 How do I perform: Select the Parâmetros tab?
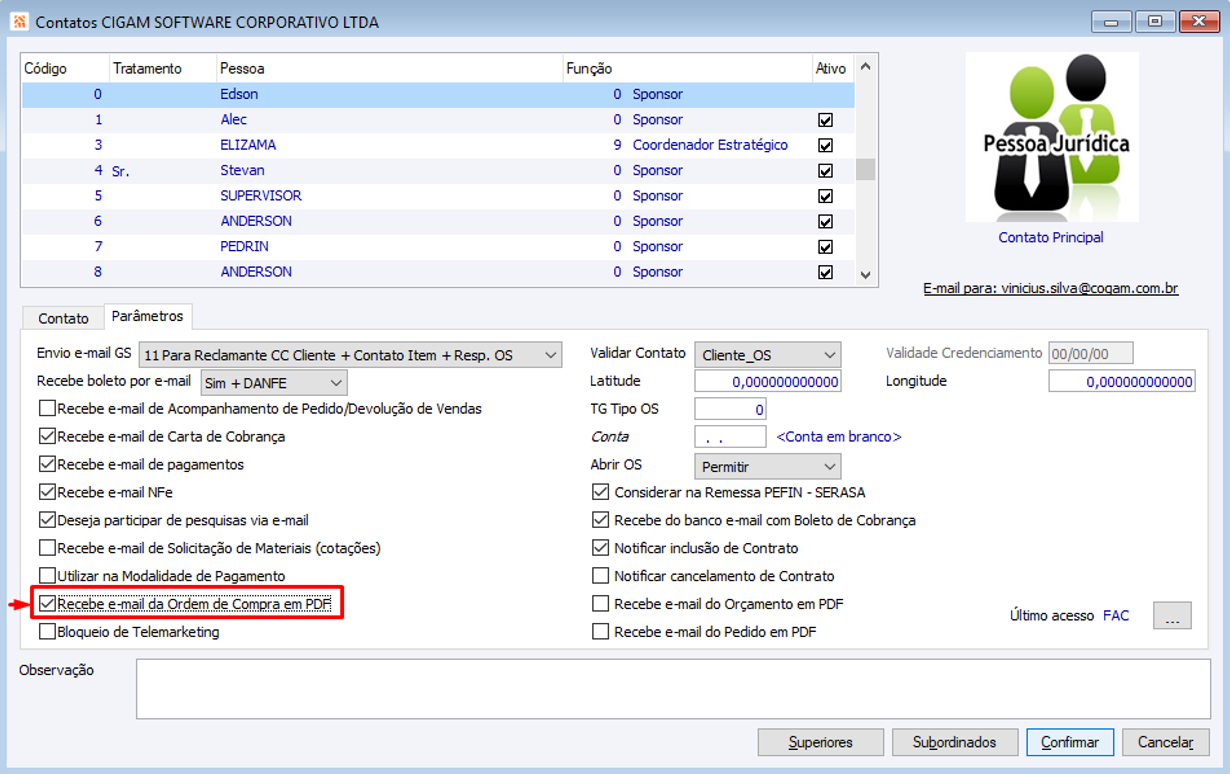(147, 316)
